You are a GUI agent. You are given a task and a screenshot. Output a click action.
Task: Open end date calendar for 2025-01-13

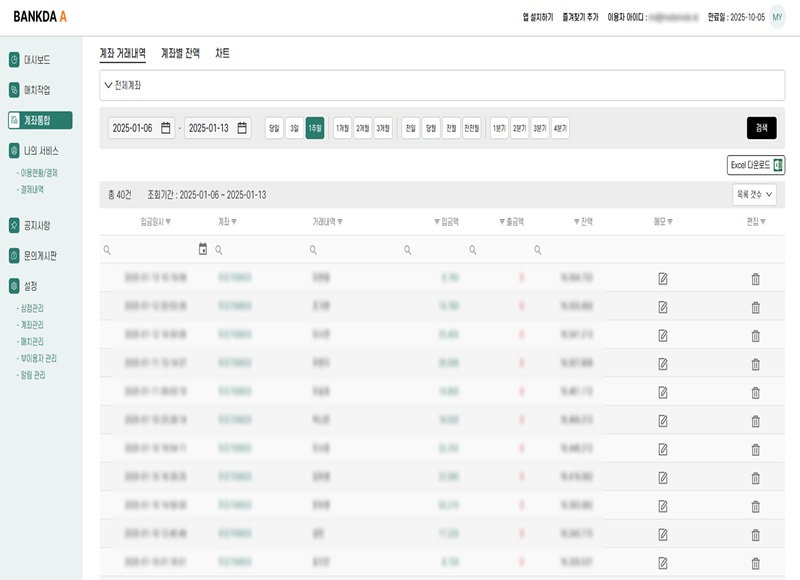click(242, 128)
